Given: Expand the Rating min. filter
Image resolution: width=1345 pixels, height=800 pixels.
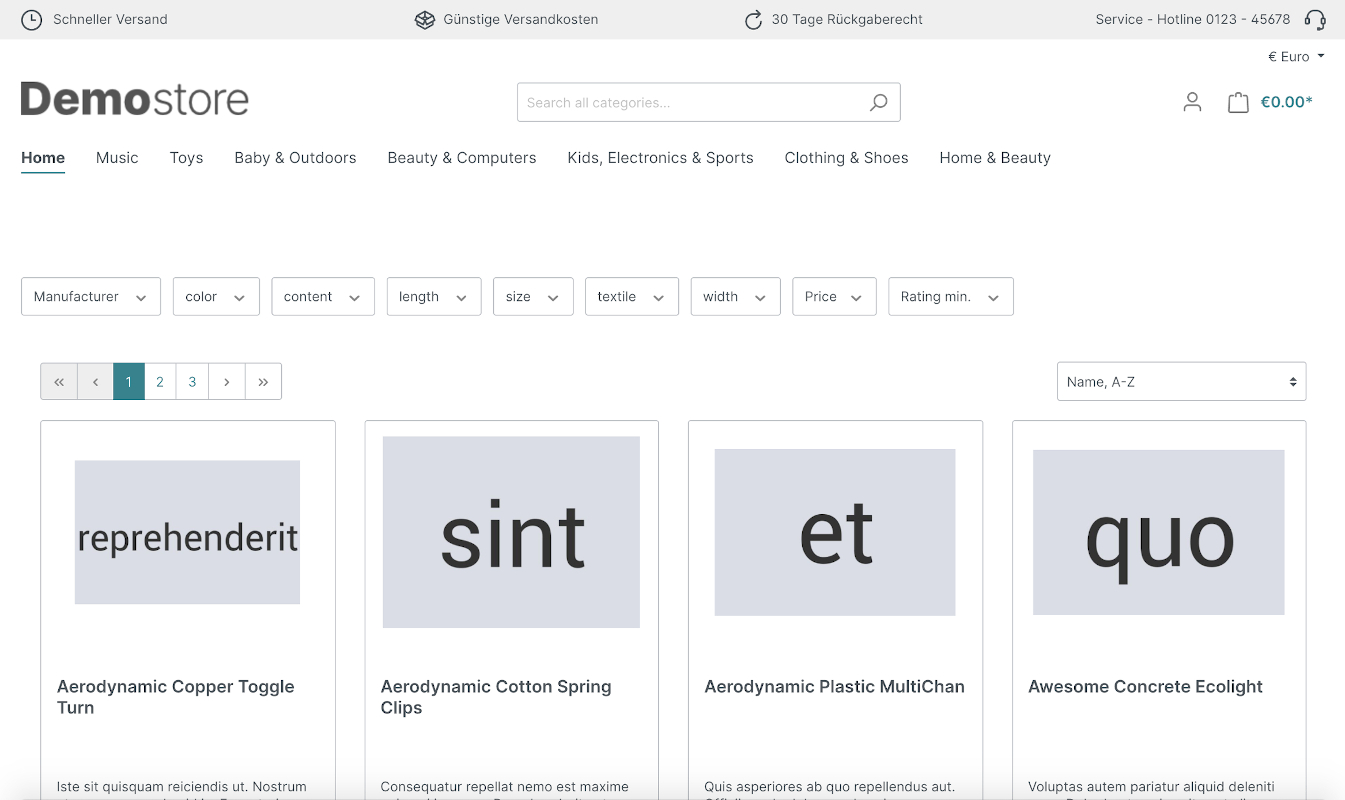Looking at the screenshot, I should click(x=950, y=297).
